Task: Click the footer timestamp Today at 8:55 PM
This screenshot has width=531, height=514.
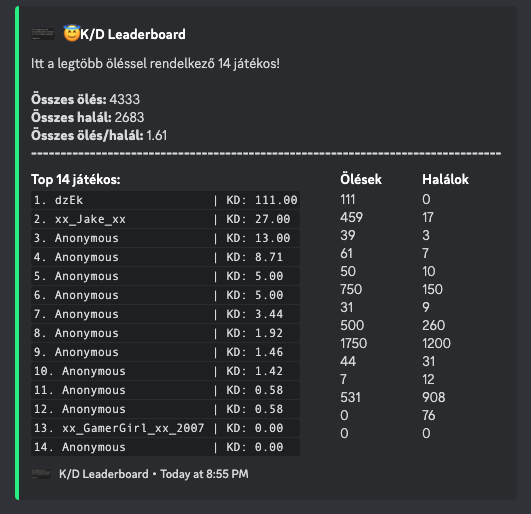Action: click(204, 474)
